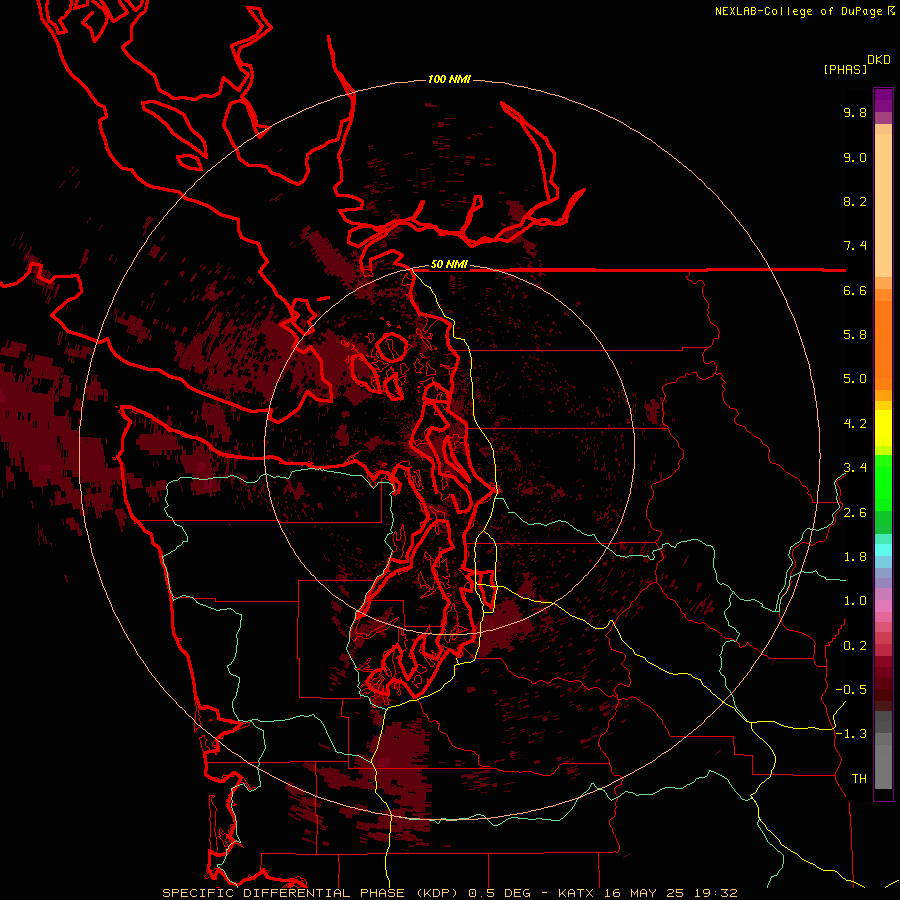Click the KATX station ID in caption

[577, 893]
